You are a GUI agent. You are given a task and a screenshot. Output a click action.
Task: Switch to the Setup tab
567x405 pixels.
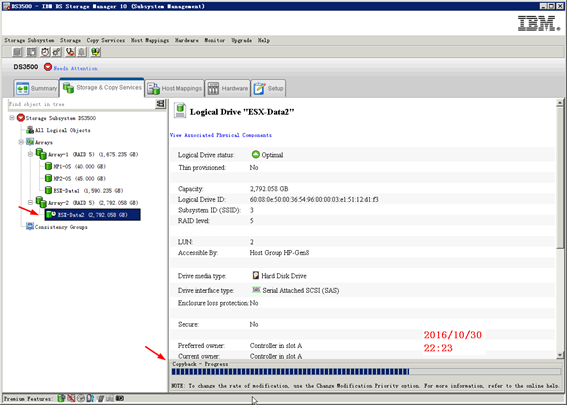[268, 88]
